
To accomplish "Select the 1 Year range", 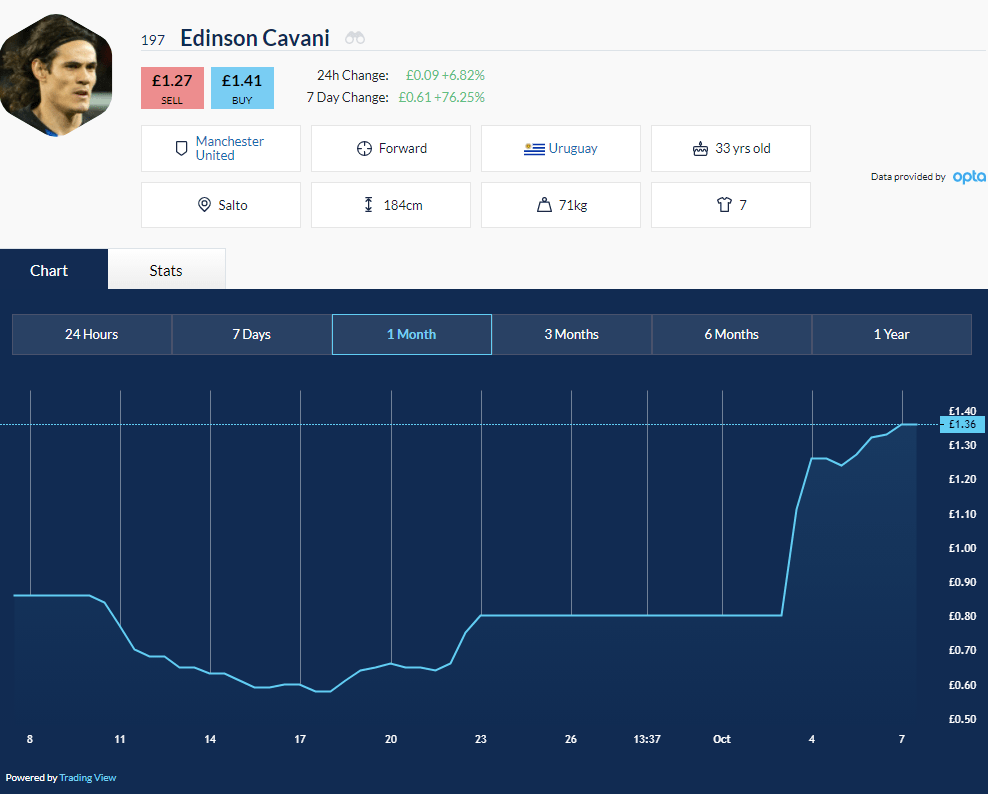I will [892, 335].
